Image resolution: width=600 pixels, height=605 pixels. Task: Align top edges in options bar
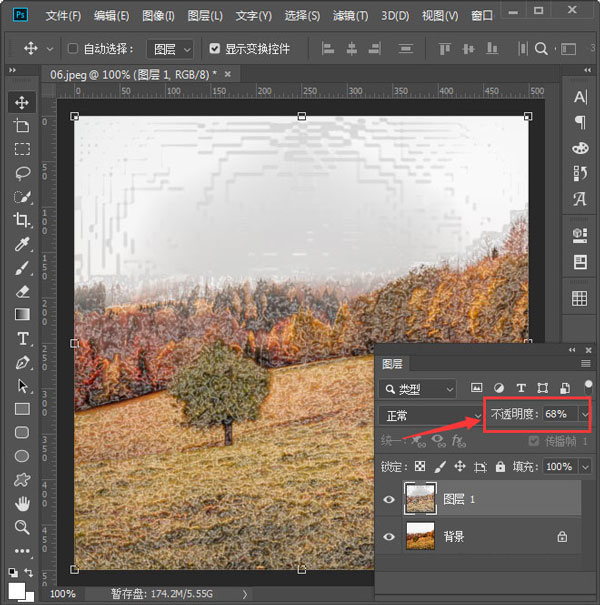pyautogui.click(x=445, y=49)
